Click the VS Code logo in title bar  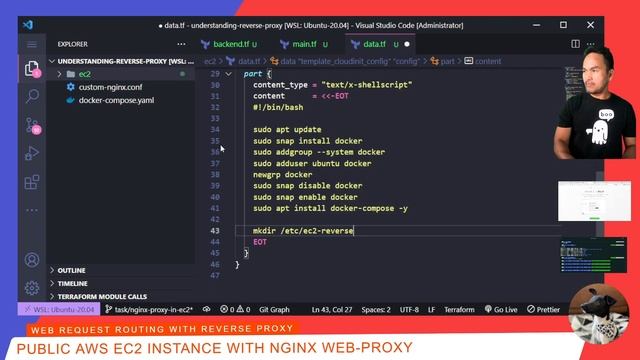28,25
